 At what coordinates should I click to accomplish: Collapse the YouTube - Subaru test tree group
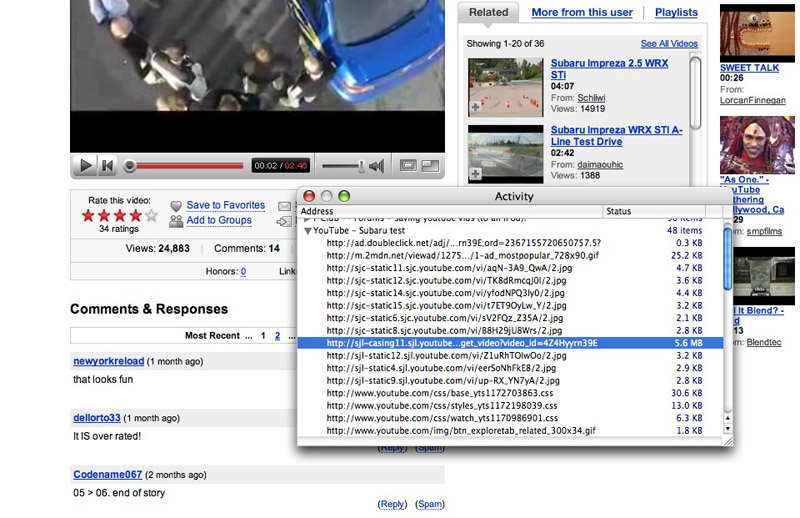pyautogui.click(x=307, y=230)
